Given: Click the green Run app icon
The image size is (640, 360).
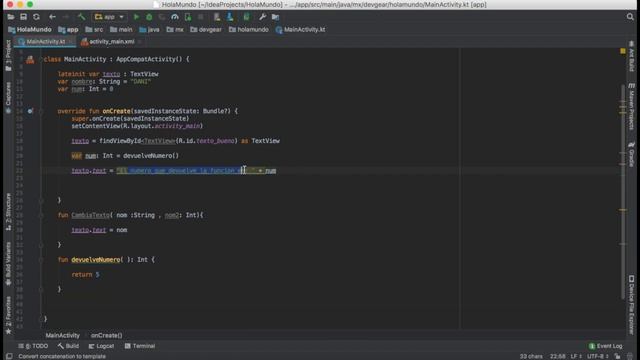Looking at the screenshot, I should click(136, 17).
